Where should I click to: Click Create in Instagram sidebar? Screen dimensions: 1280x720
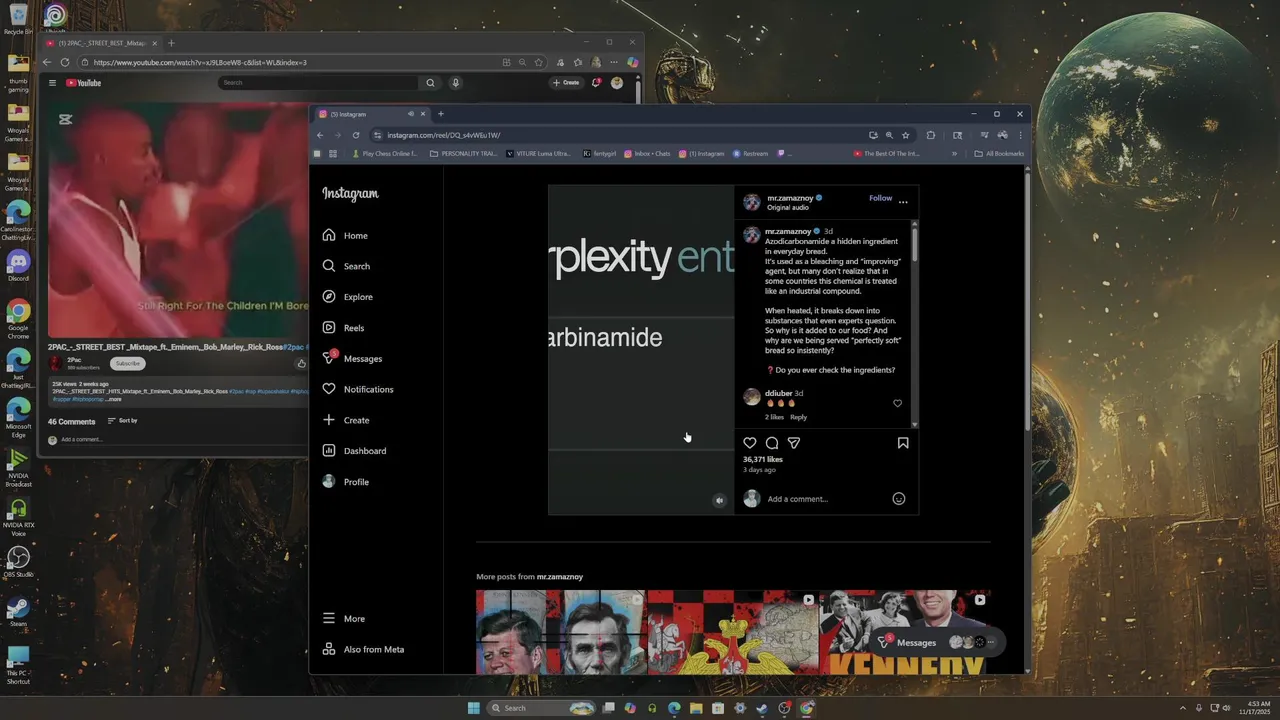click(x=346, y=420)
